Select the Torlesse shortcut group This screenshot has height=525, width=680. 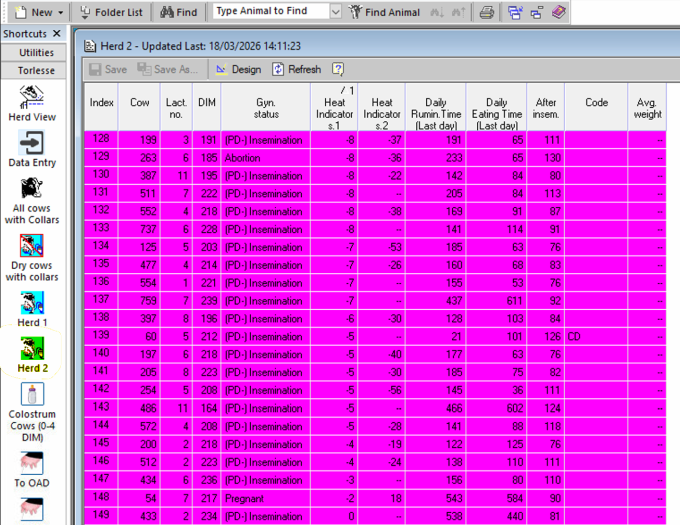[34, 70]
